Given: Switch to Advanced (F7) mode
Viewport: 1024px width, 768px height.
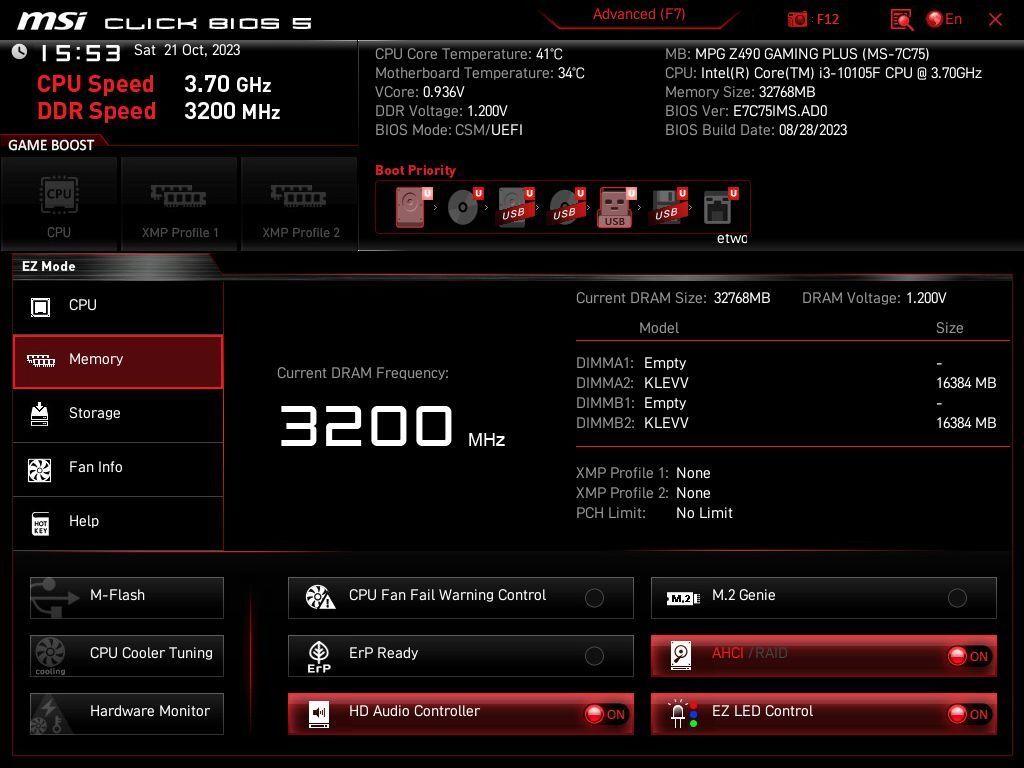Looking at the screenshot, I should (639, 14).
